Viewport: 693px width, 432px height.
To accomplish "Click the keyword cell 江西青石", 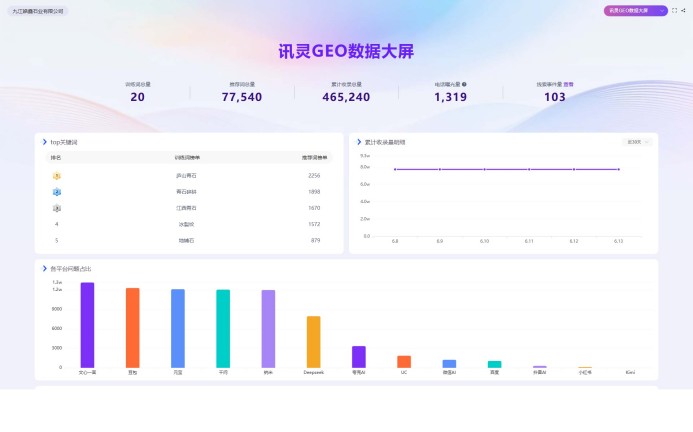I will tap(186, 208).
